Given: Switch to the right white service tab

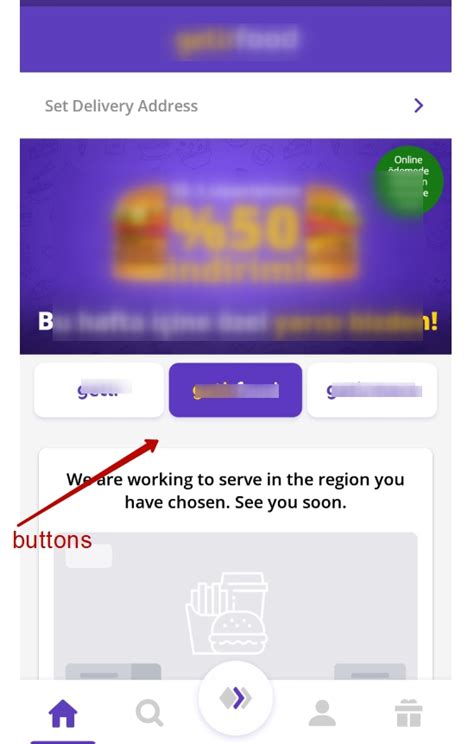Looking at the screenshot, I should coord(372,390).
